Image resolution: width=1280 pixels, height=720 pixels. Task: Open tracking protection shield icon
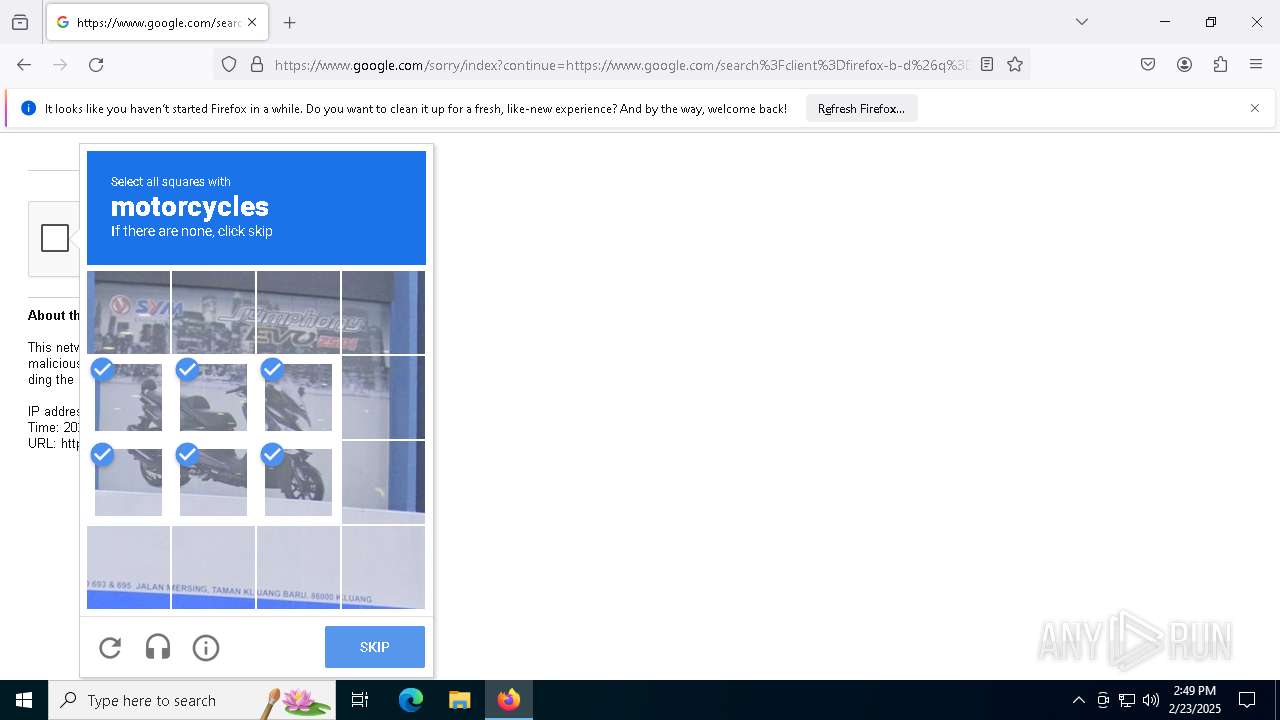[229, 65]
